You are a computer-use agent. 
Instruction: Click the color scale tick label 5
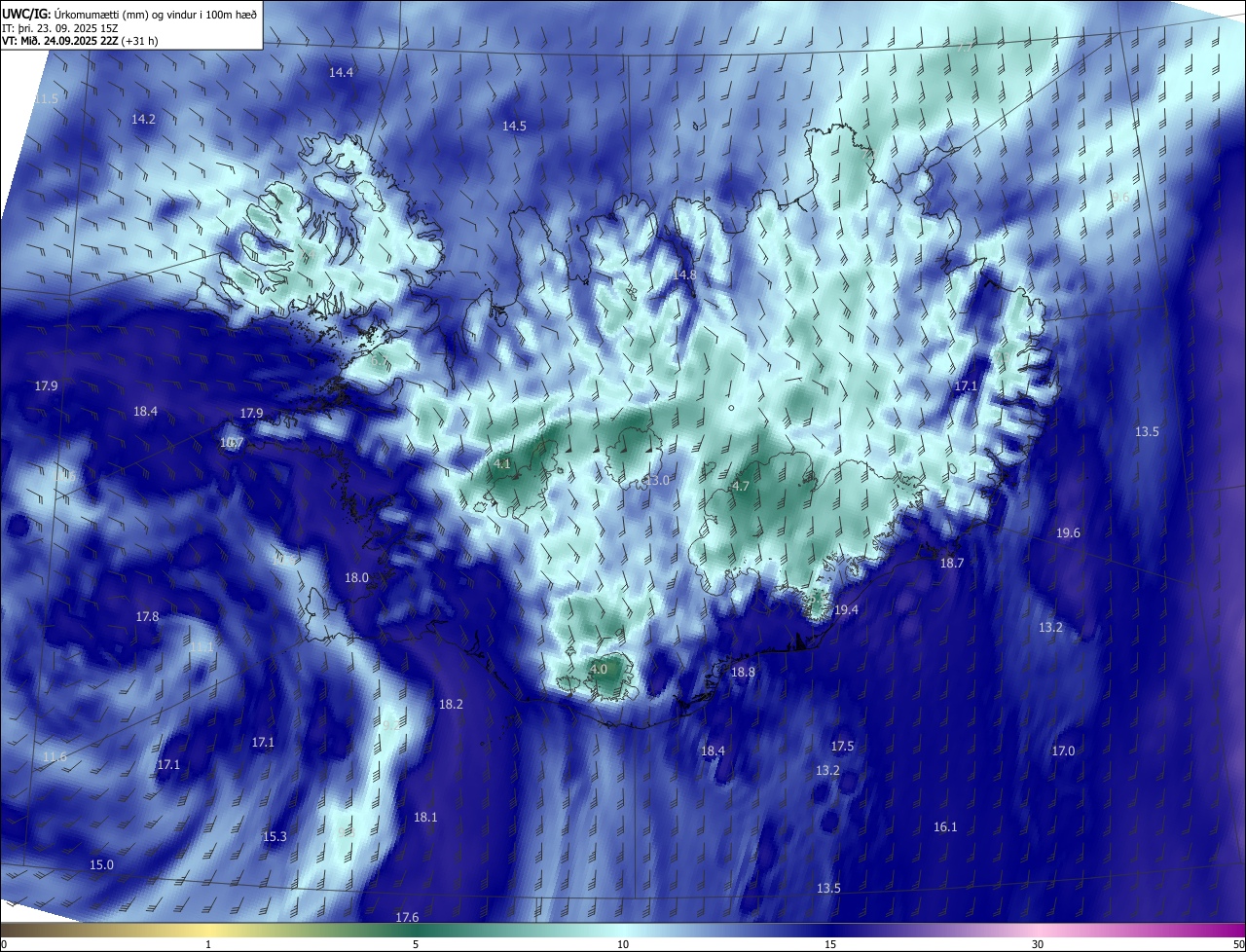pyautogui.click(x=416, y=944)
